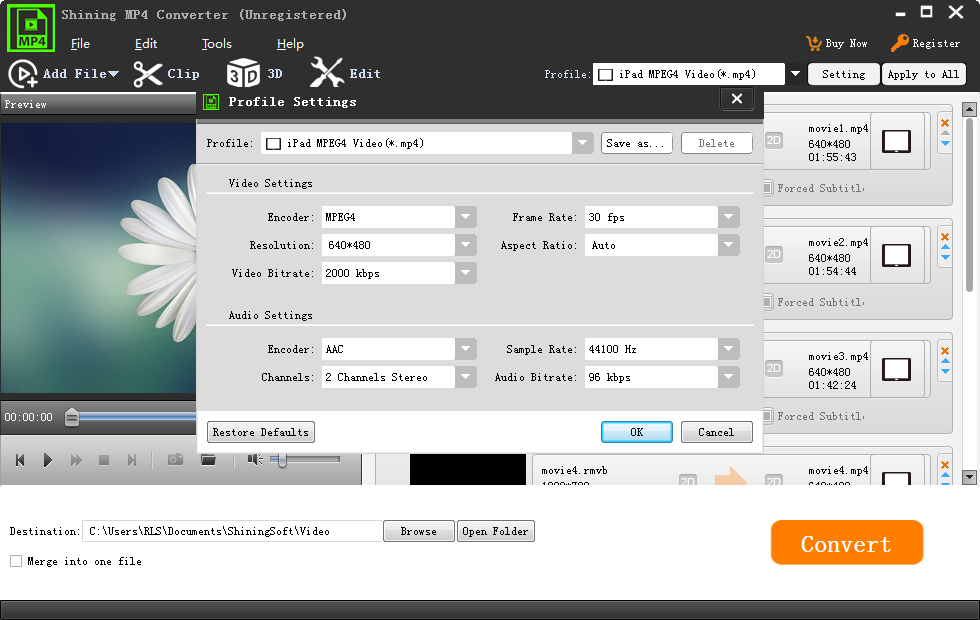The width and height of the screenshot is (980, 620).
Task: Open the Resolution 640*480 dropdown
Action: point(466,245)
